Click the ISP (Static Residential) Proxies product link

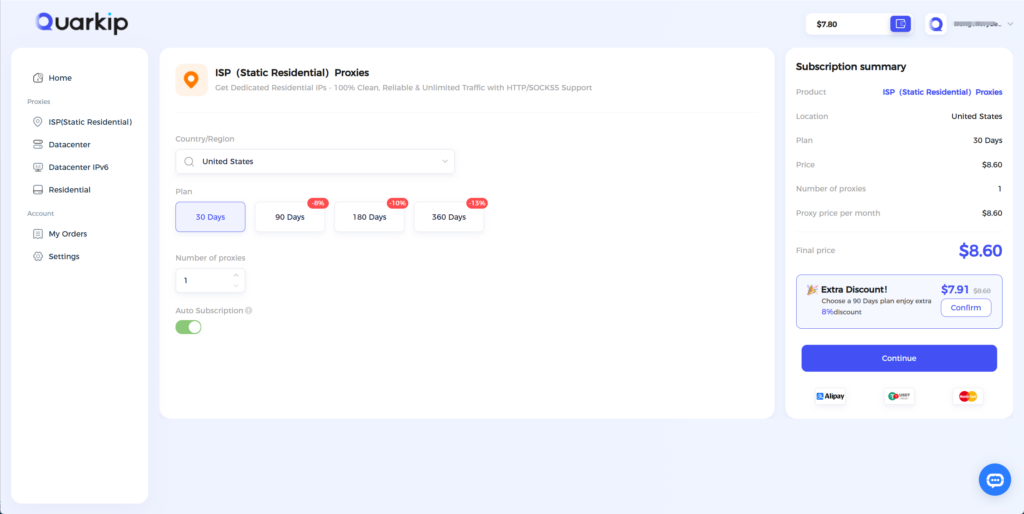coord(942,92)
